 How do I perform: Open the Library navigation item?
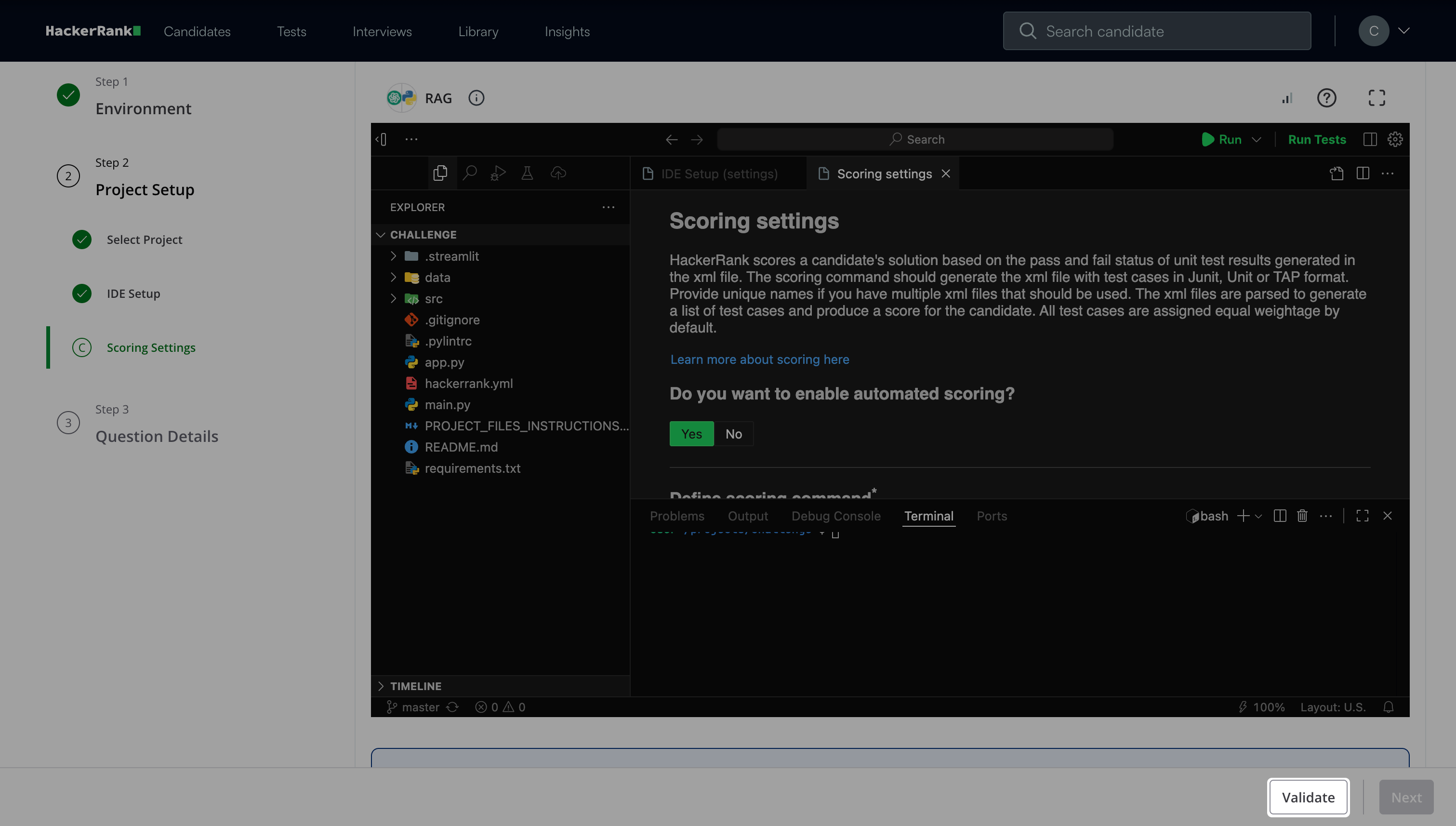478,31
